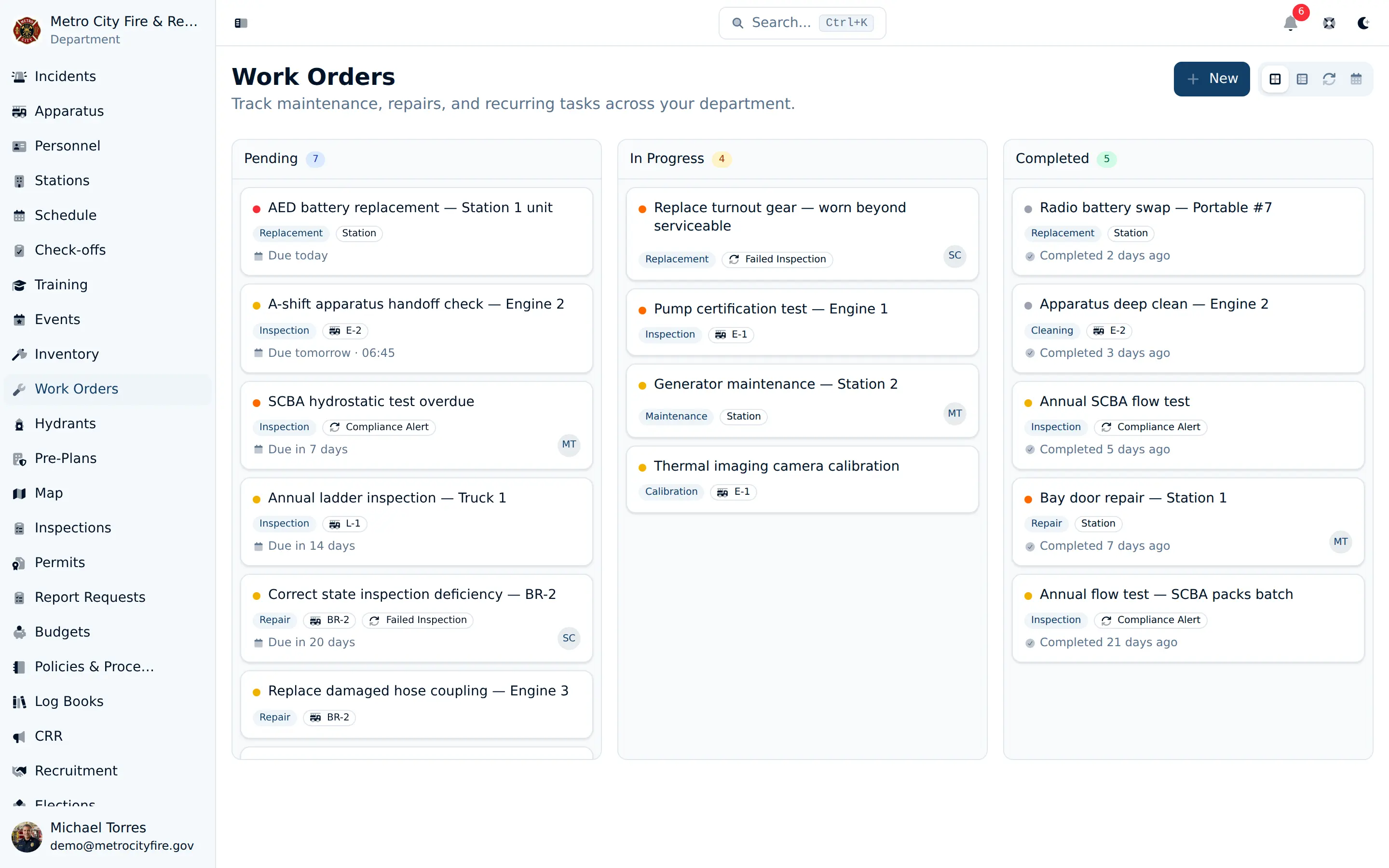Open Apparatus deep clean Engine 2

[x=1187, y=328]
